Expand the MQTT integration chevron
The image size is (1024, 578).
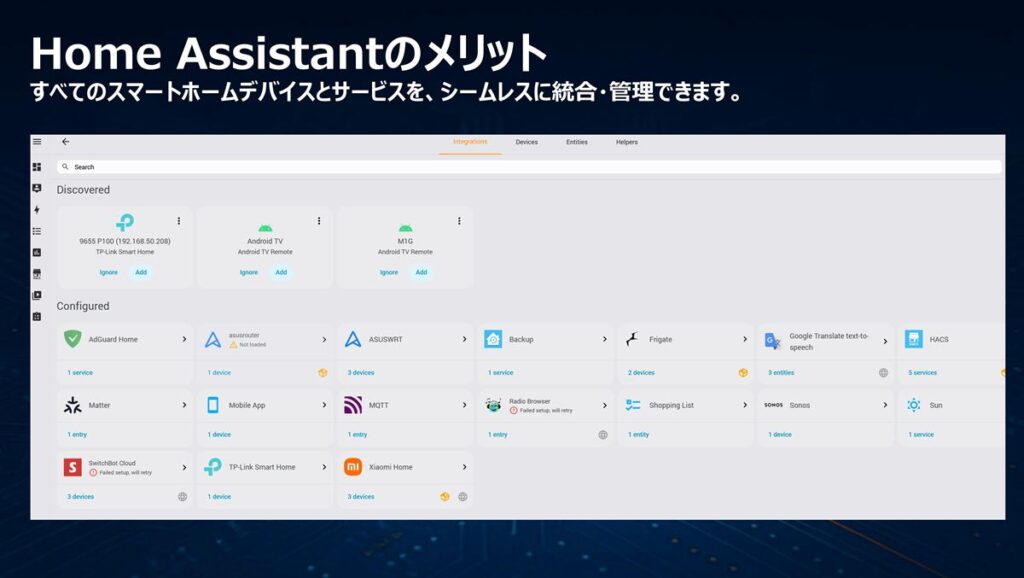(464, 405)
